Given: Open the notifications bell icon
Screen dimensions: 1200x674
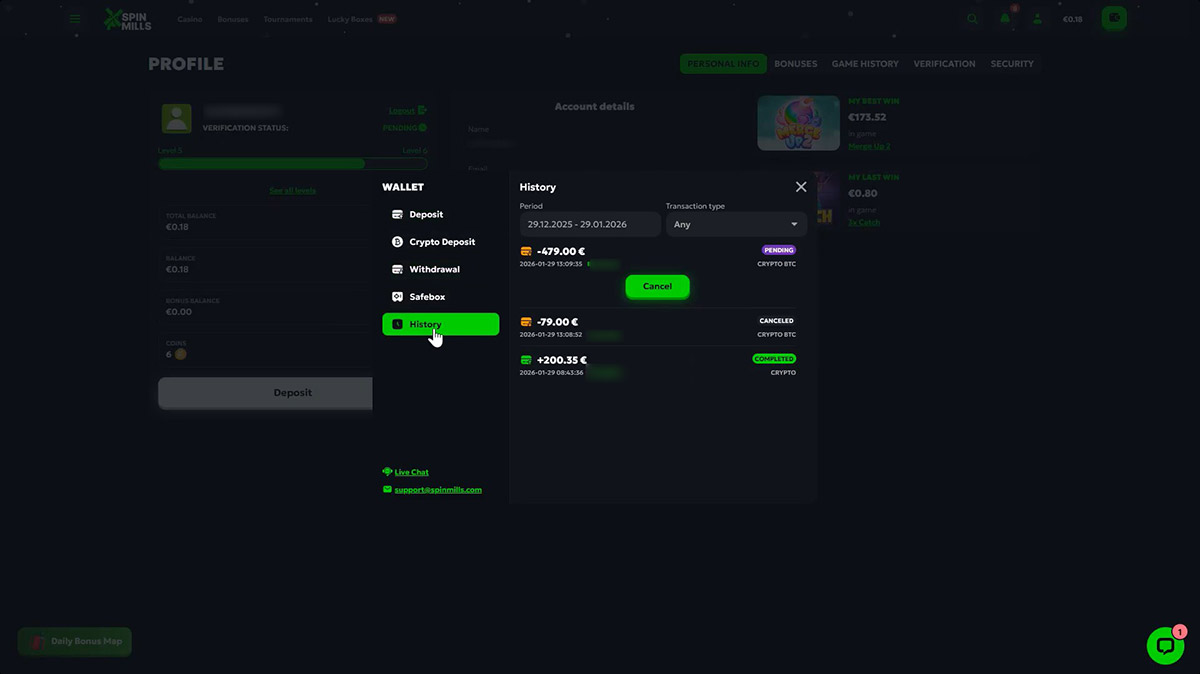Looking at the screenshot, I should coord(1005,19).
